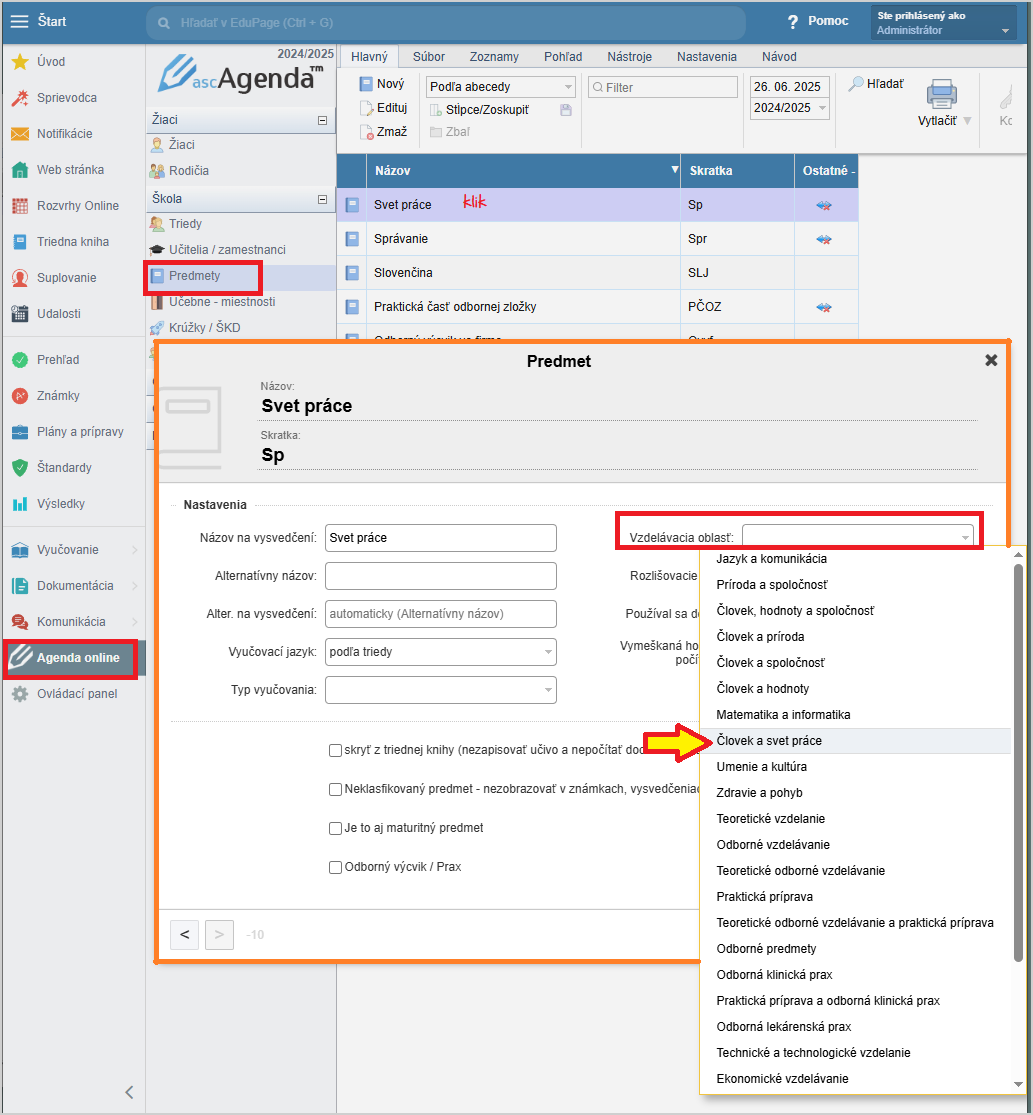Check the 'Odborný výcvik / Prax' checkbox
Viewport: 1033px width, 1115px height.
click(x=336, y=867)
